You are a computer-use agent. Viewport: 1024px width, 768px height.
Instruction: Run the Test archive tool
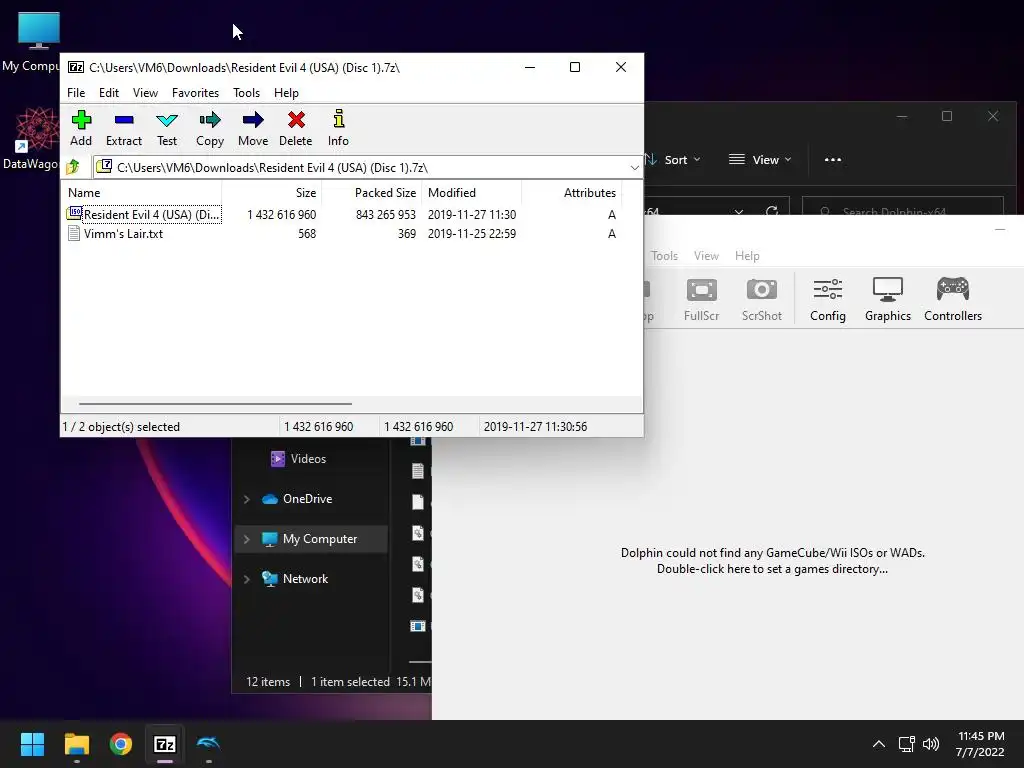pos(167,129)
